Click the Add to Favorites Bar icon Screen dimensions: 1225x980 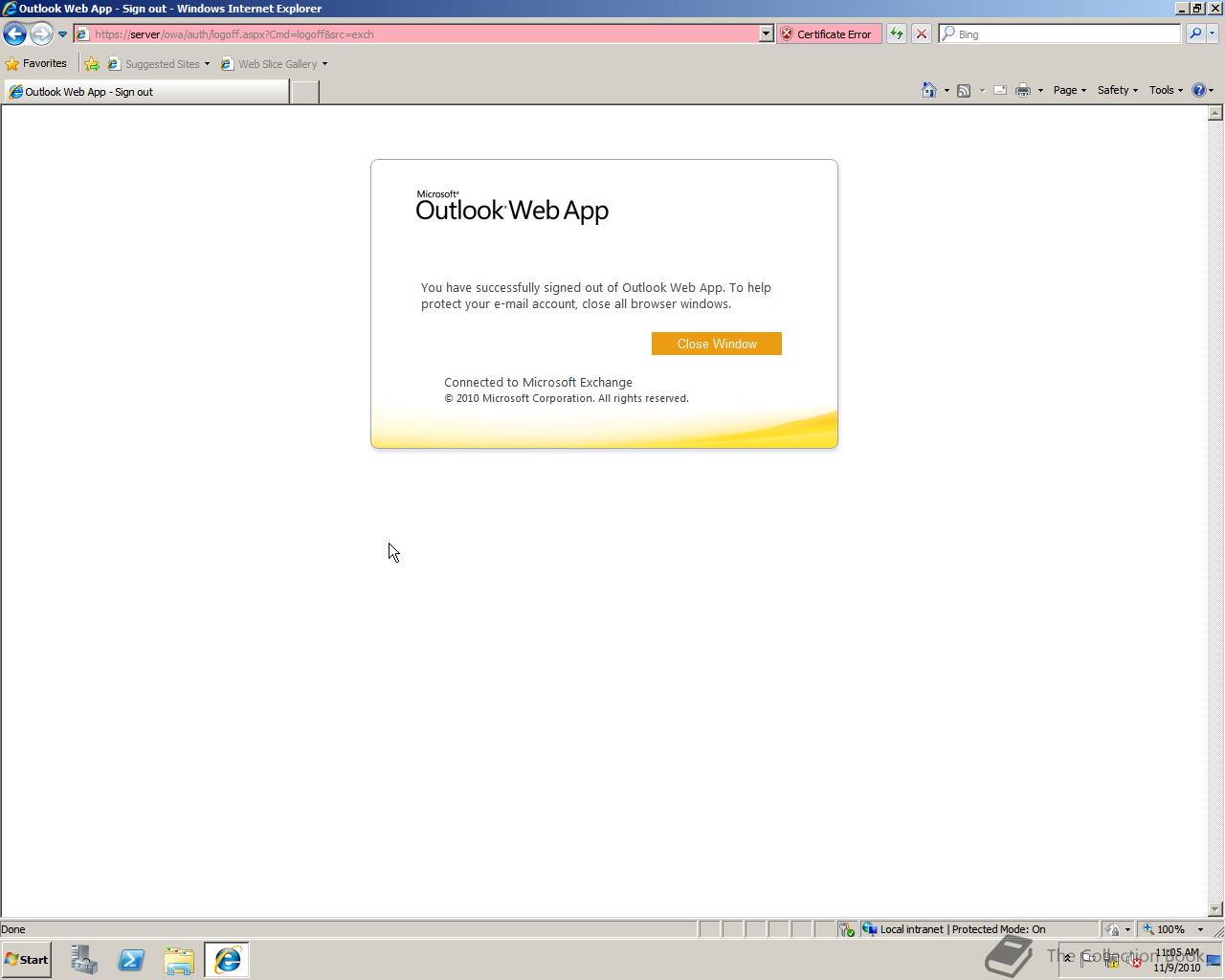point(92,64)
